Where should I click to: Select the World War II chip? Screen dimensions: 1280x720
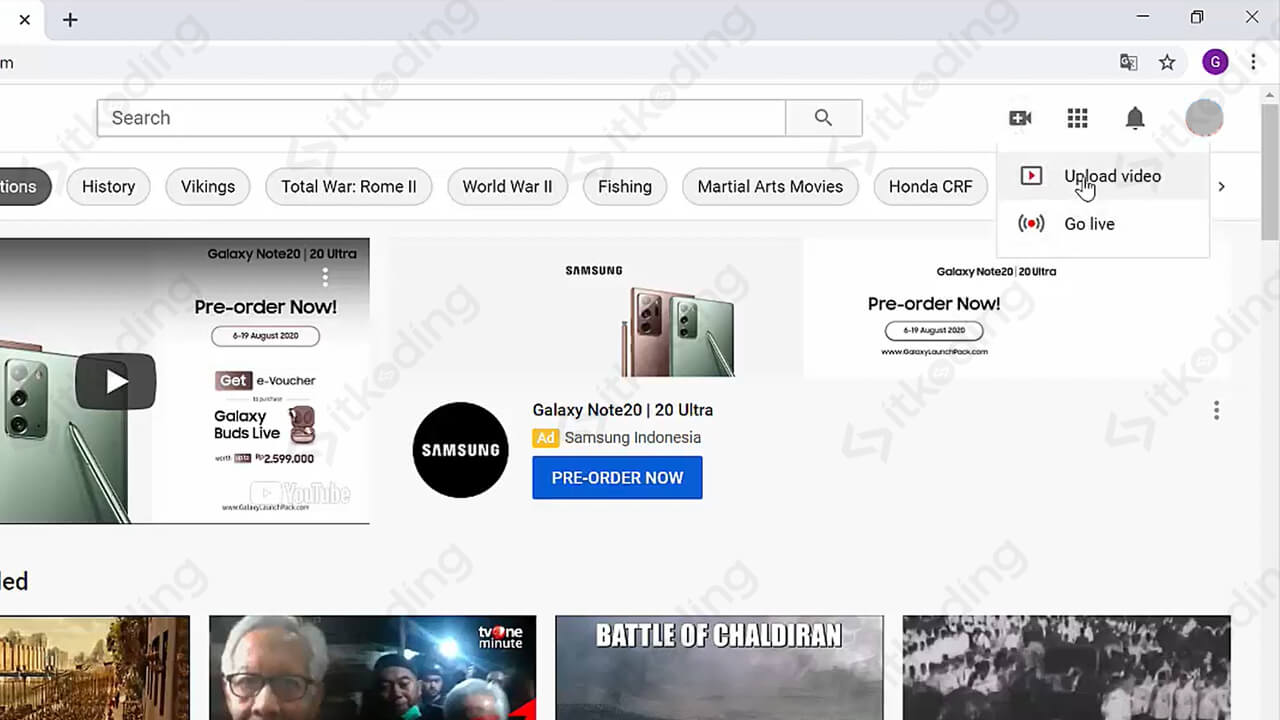(x=507, y=186)
